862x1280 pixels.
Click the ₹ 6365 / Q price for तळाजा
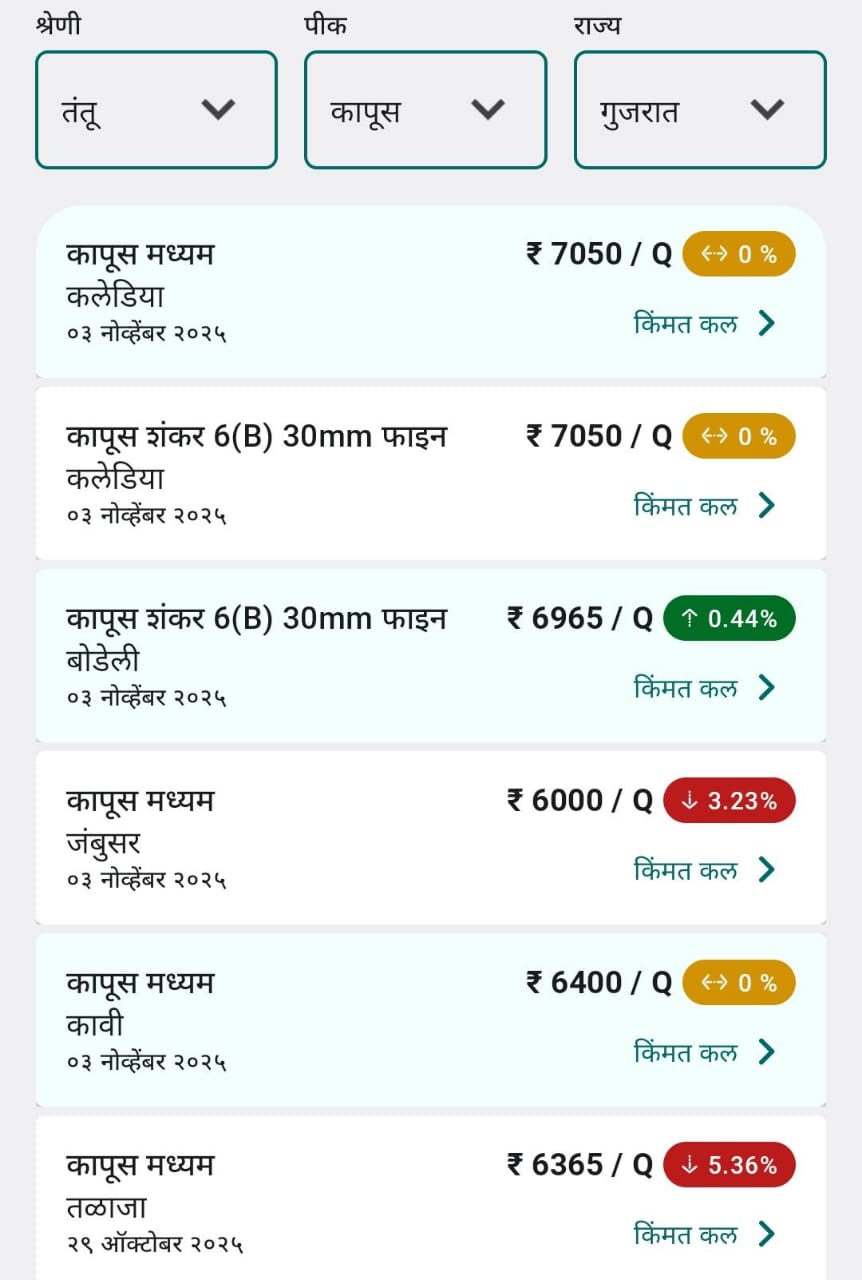point(579,1165)
